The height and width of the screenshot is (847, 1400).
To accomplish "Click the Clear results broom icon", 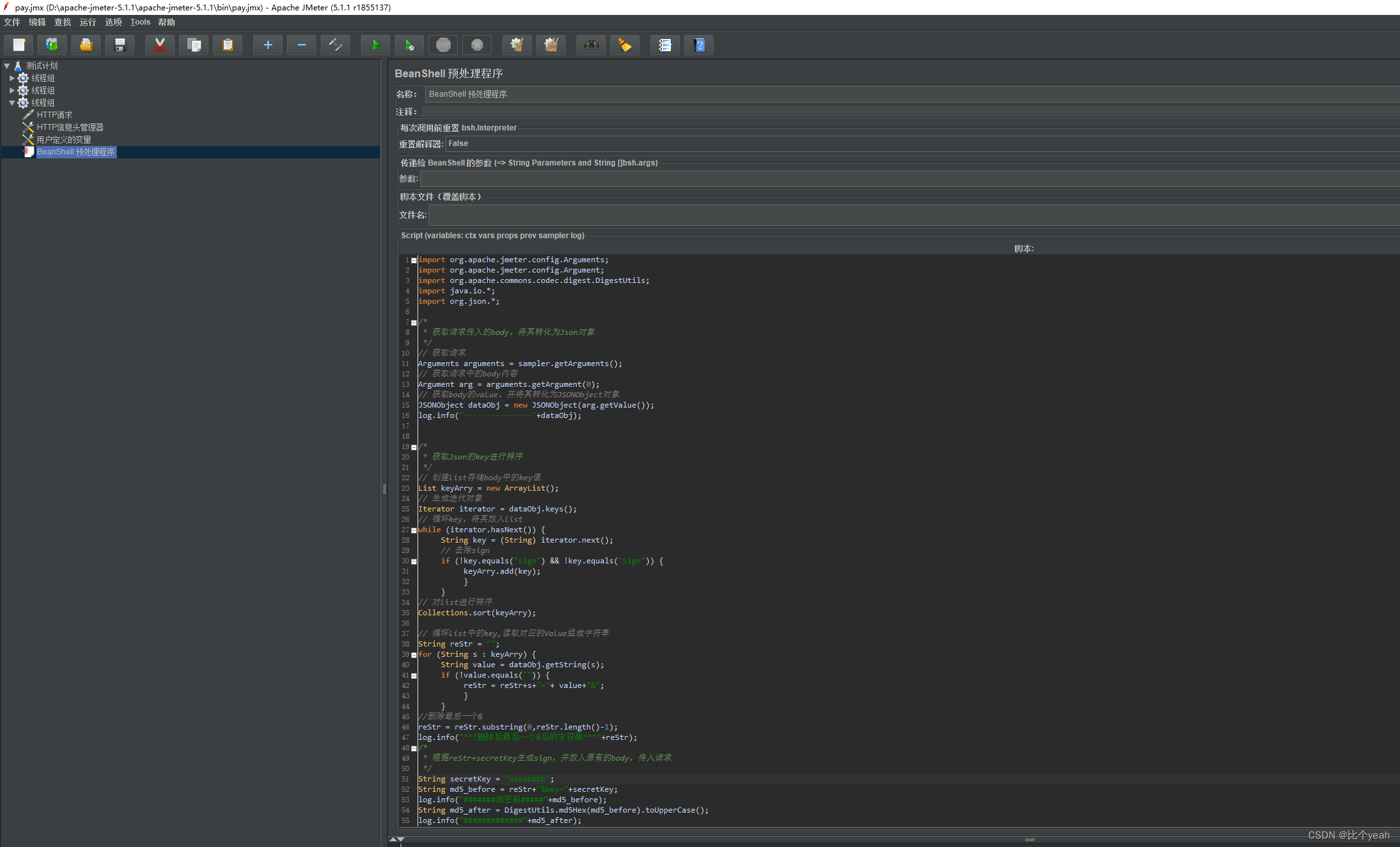I will [517, 45].
